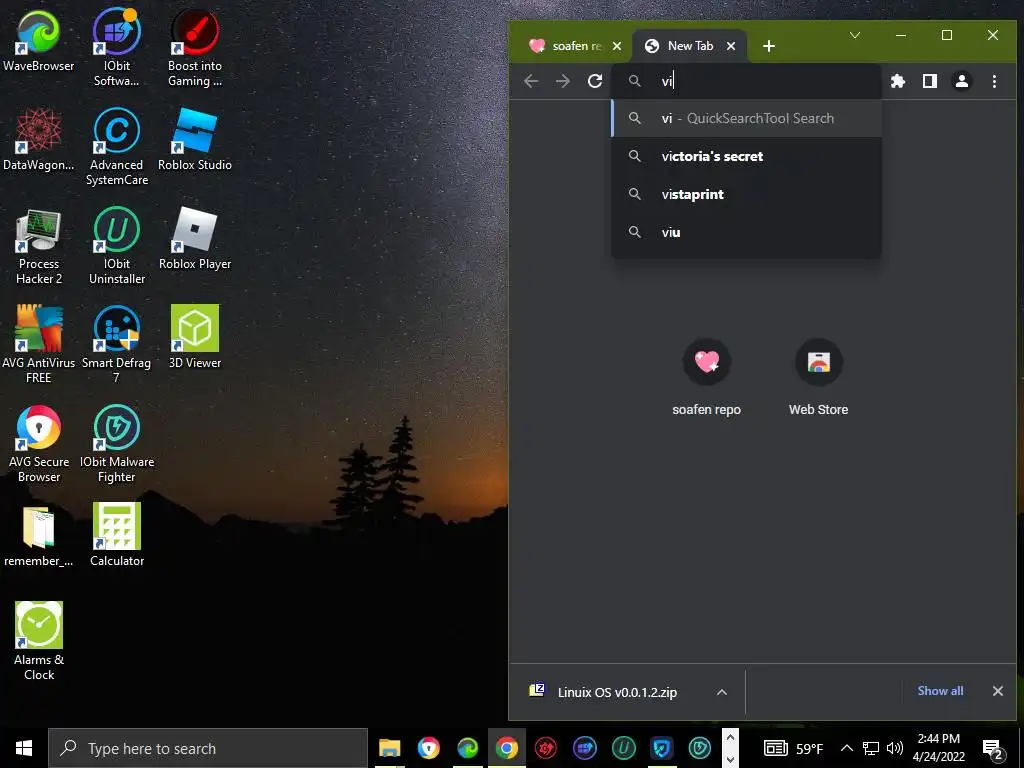
Task: Launch Smart Defrag 7 from the desktop
Action: coord(116,344)
